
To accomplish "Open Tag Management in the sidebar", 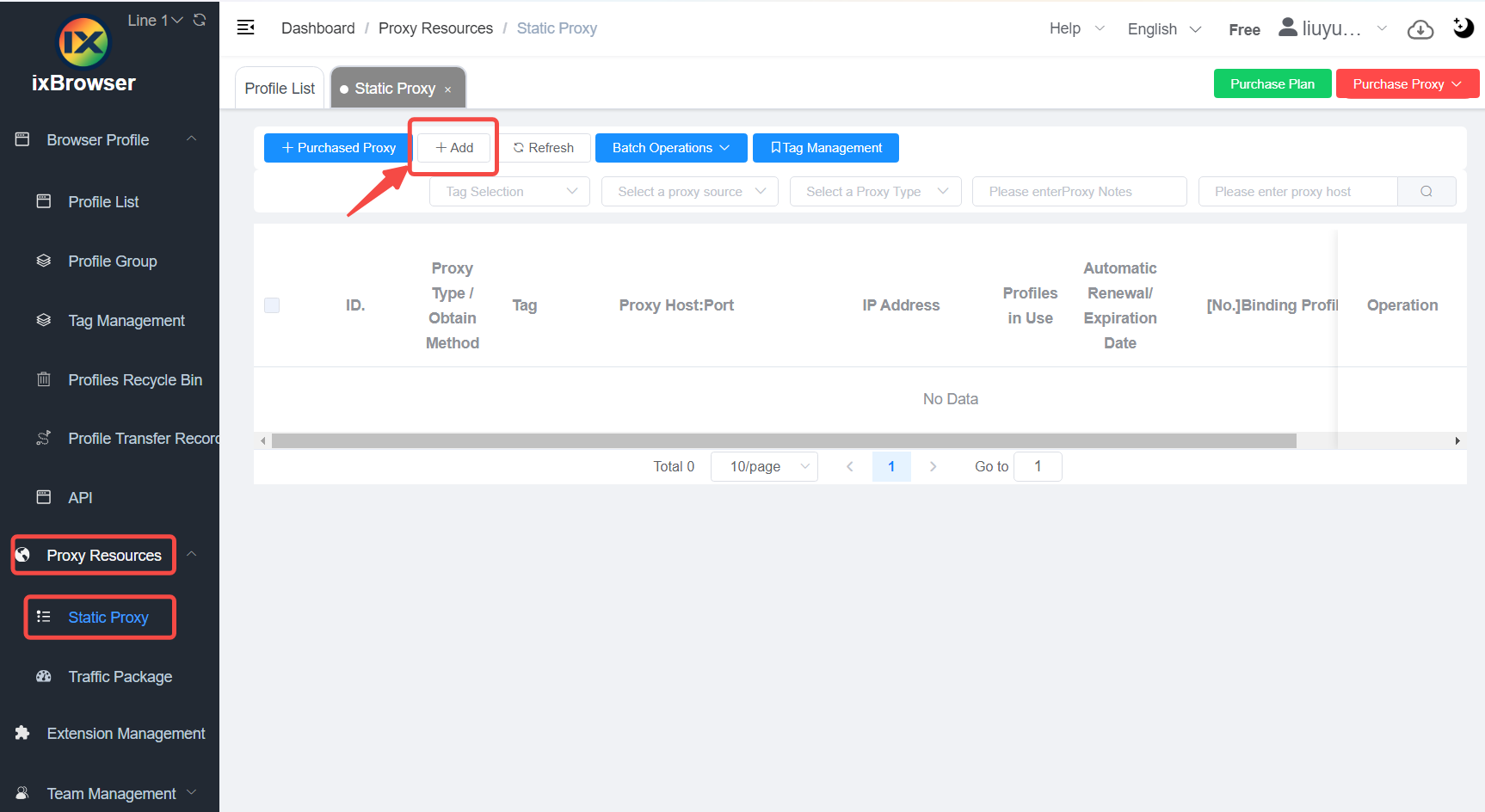I will (x=126, y=321).
